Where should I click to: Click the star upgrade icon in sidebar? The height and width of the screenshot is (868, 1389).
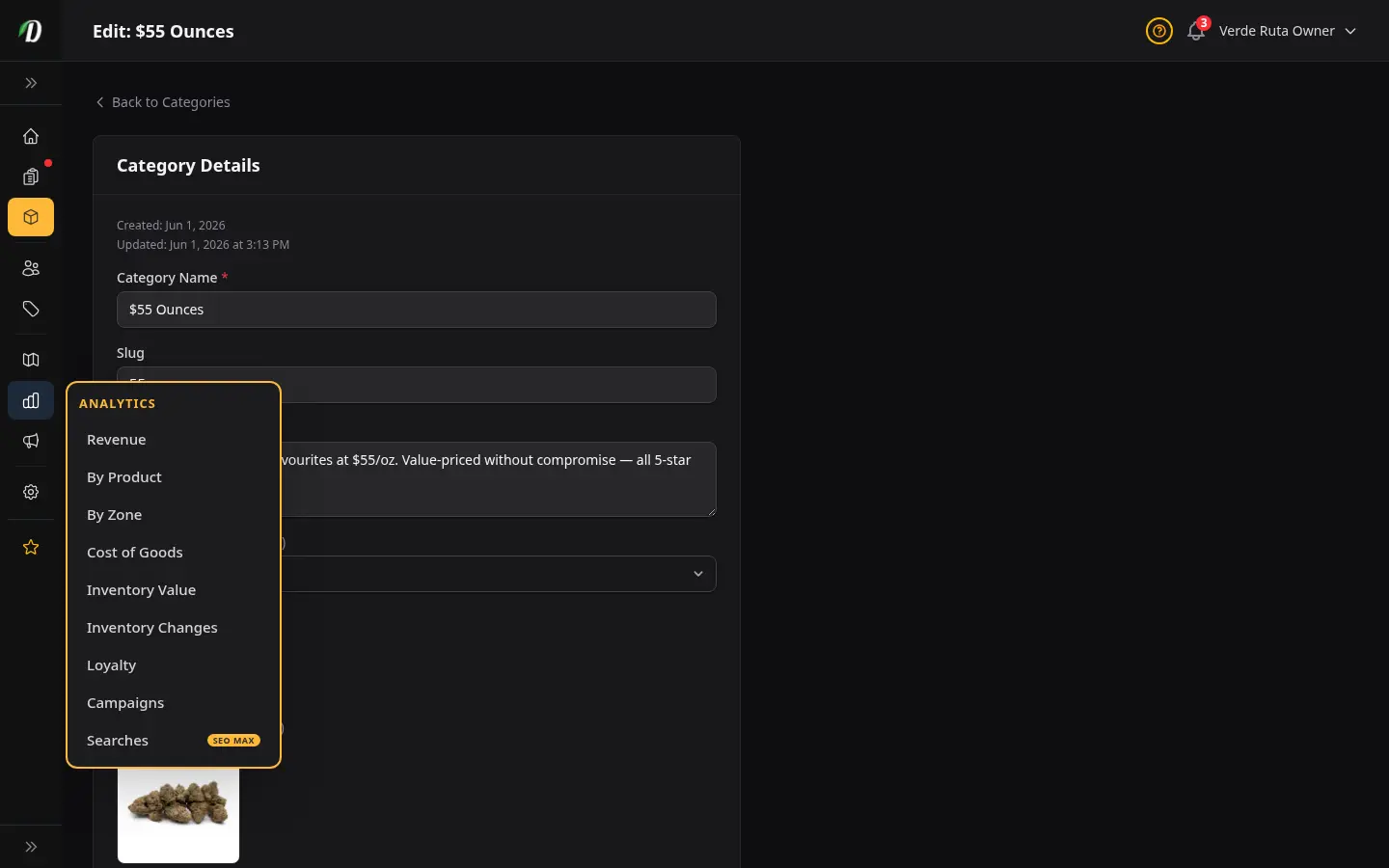31,547
